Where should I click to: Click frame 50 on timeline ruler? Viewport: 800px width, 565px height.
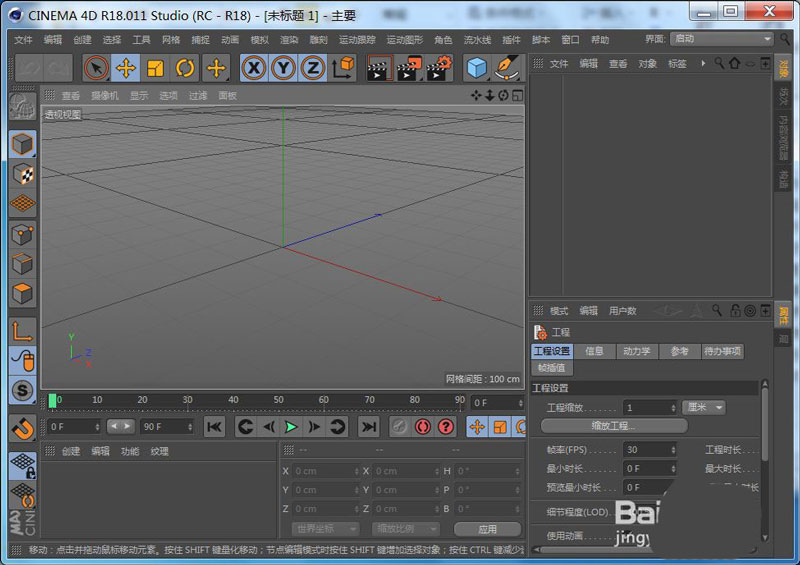pos(278,400)
